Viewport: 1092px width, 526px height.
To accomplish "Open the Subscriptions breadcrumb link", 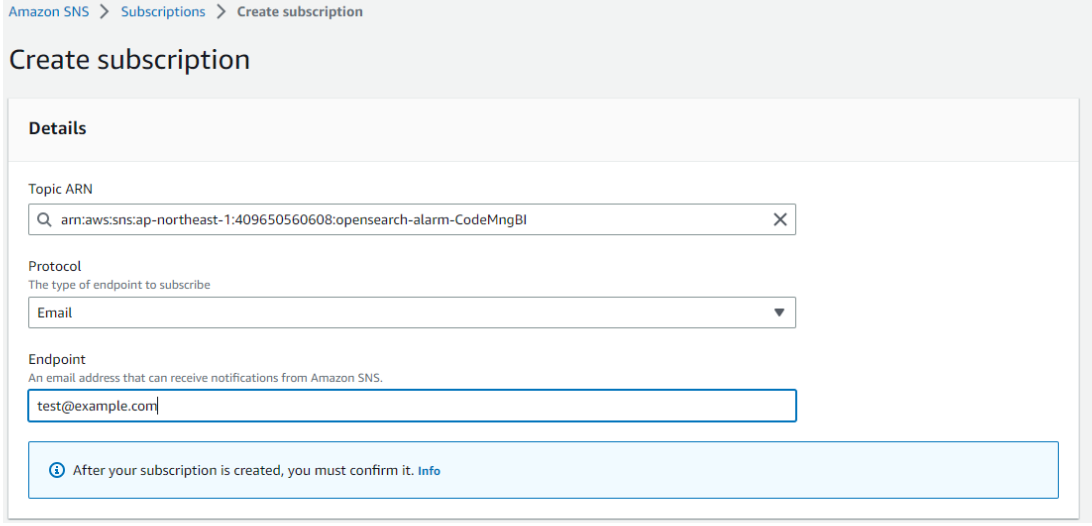I will (163, 12).
